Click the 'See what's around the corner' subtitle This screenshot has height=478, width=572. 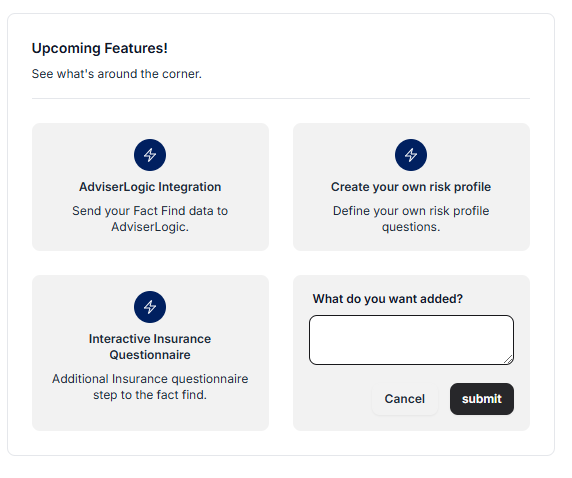tap(117, 74)
